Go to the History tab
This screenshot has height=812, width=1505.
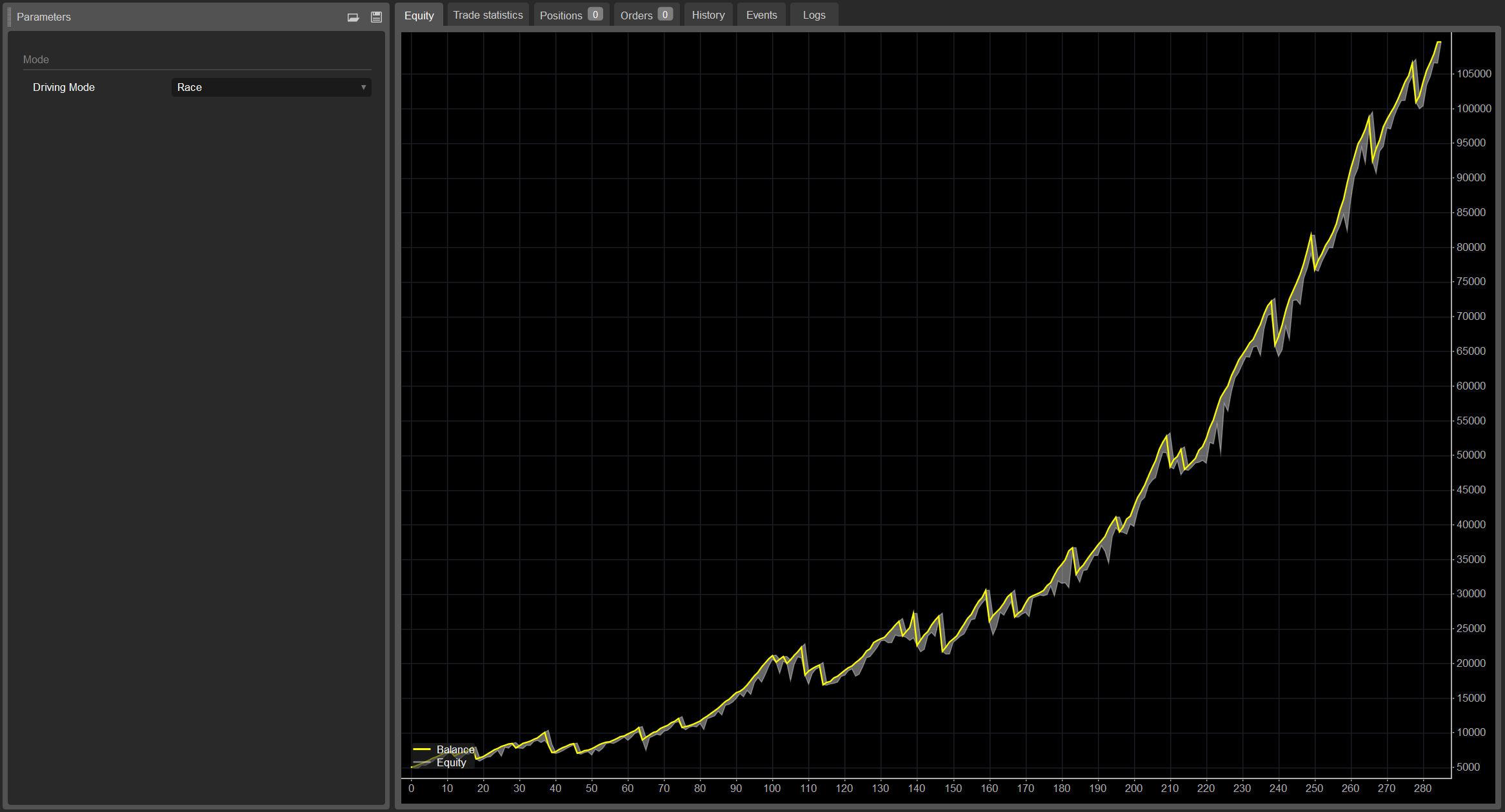(x=708, y=15)
